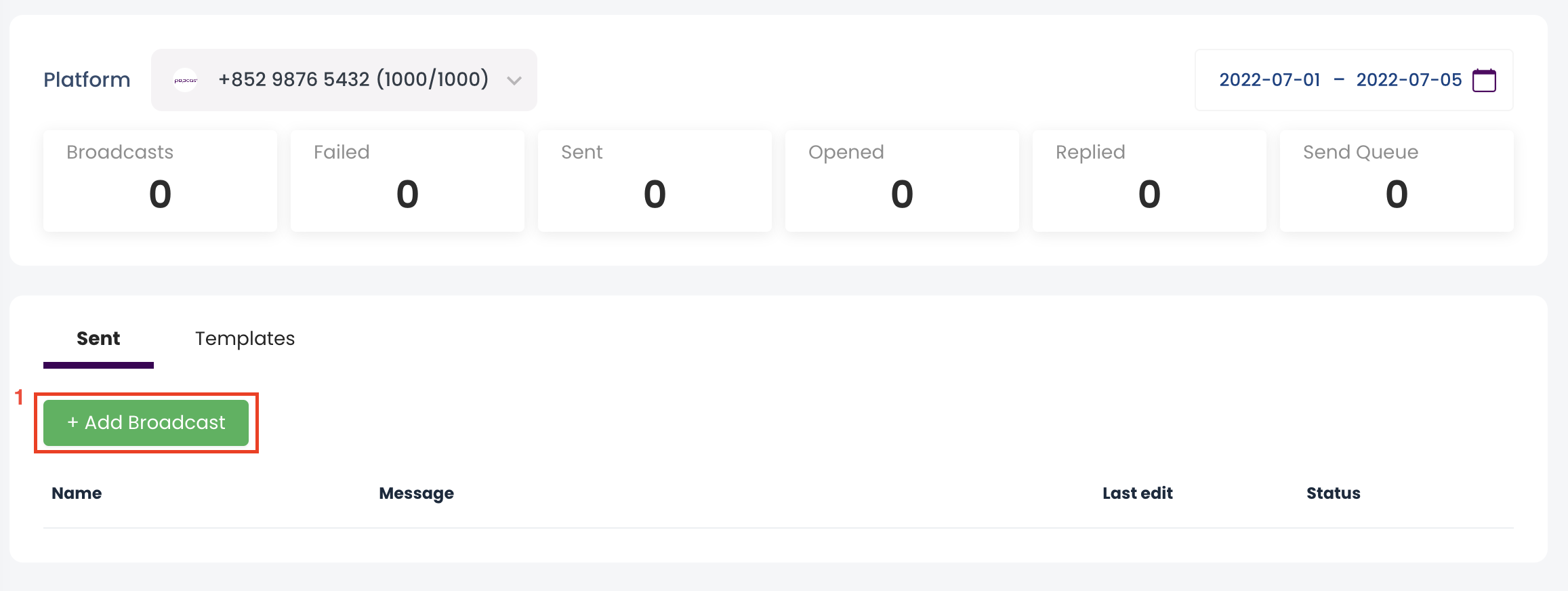This screenshot has width=1568, height=591.
Task: Click the Platform label text
Action: (87, 80)
